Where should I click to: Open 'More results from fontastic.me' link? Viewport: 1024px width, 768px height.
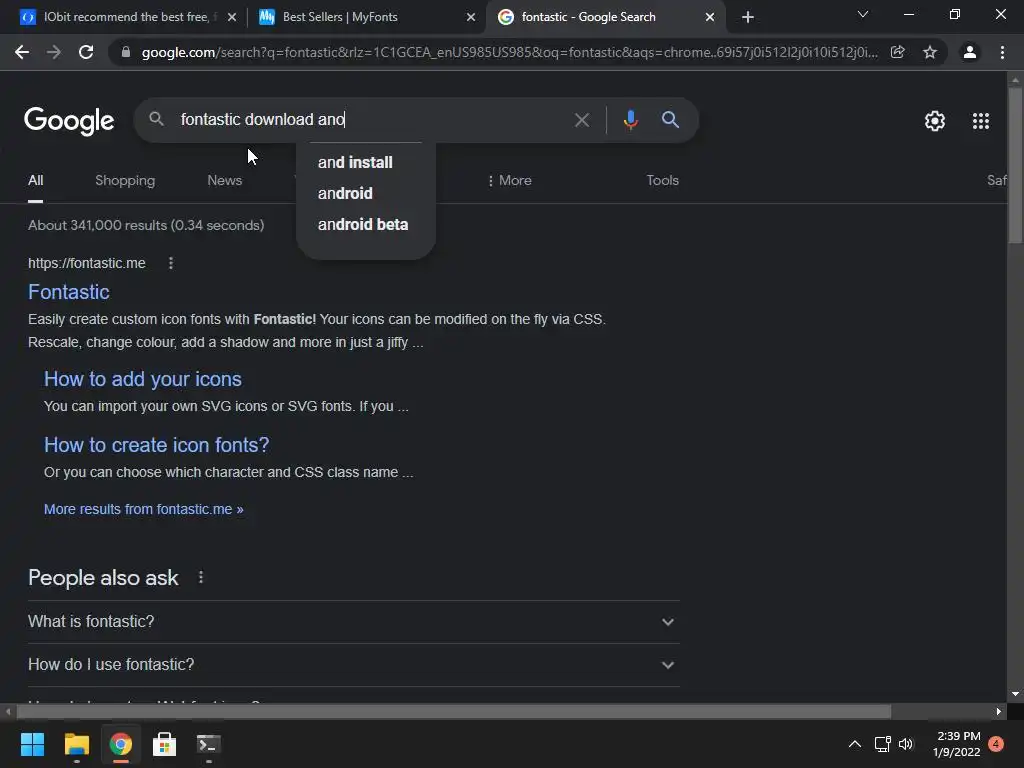pyautogui.click(x=144, y=509)
